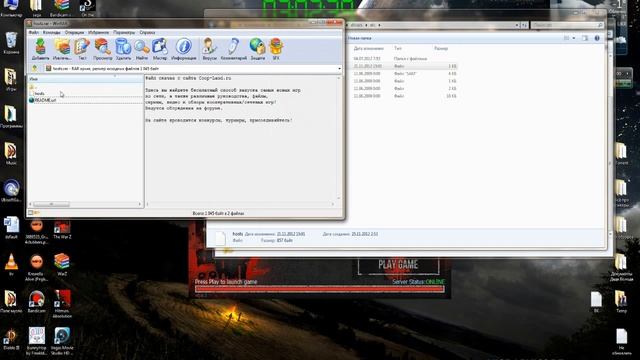Open the Hitman Absolution desktop shortcut
This screenshot has height=360, width=640.
click(62, 304)
